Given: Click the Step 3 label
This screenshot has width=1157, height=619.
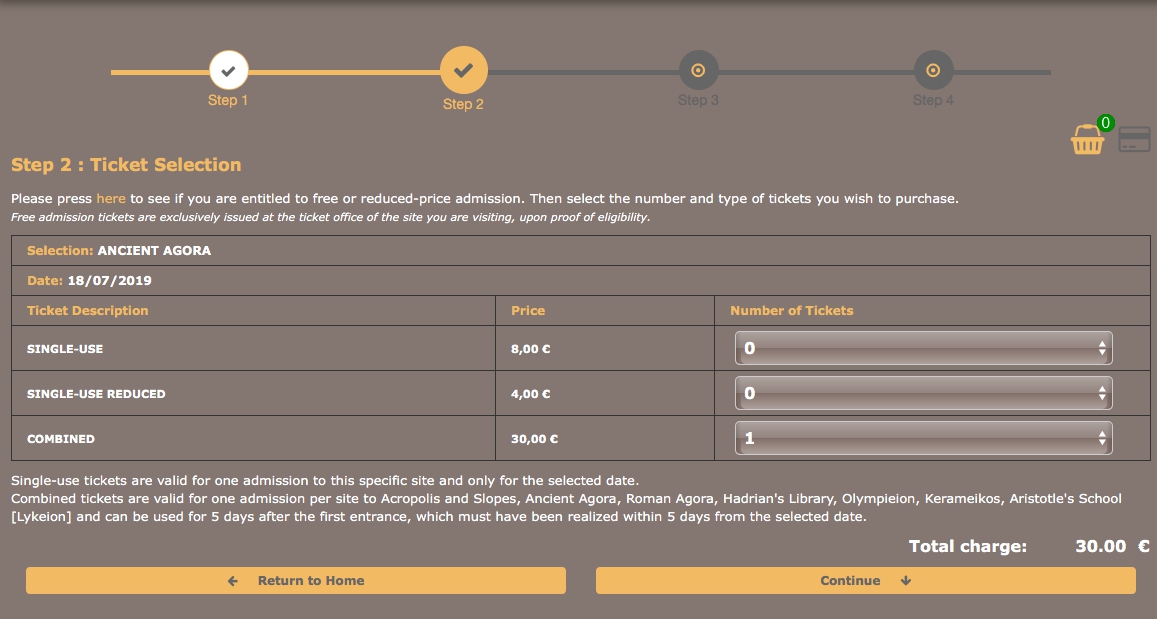Looking at the screenshot, I should pos(698,101).
